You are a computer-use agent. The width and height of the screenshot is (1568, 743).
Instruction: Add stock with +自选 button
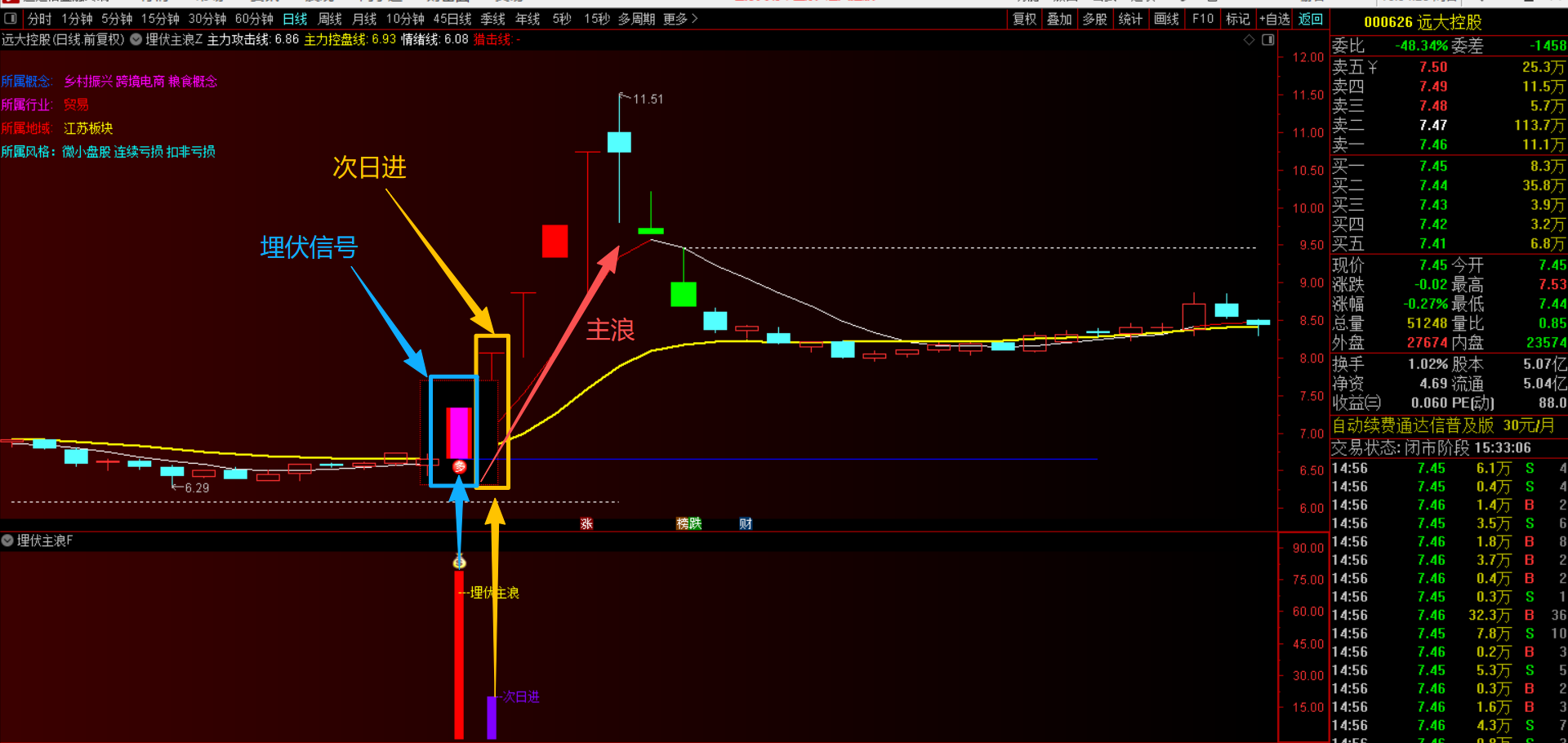(1274, 19)
